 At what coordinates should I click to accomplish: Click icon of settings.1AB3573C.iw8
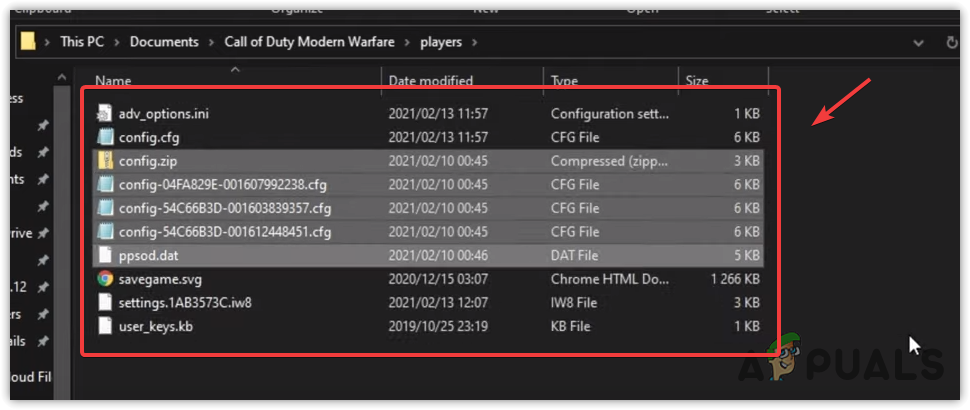(106, 302)
